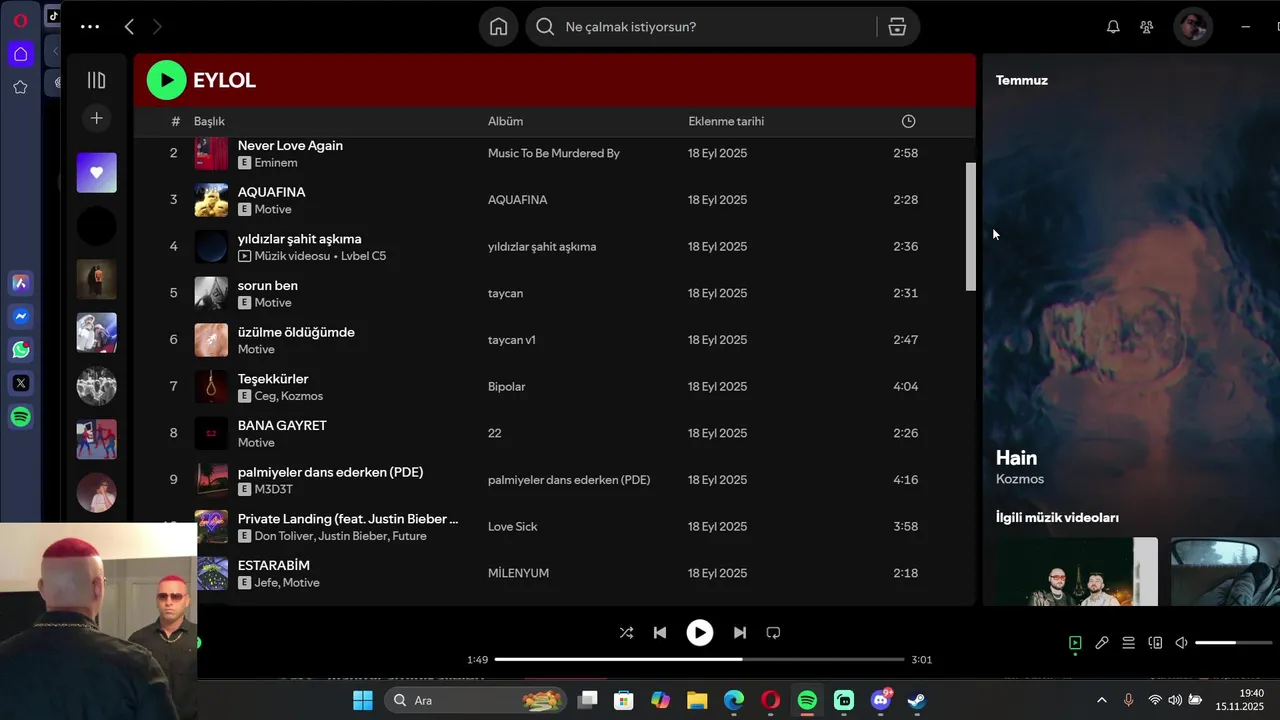Open the album Music To Be Murdered By

pyautogui.click(x=553, y=153)
